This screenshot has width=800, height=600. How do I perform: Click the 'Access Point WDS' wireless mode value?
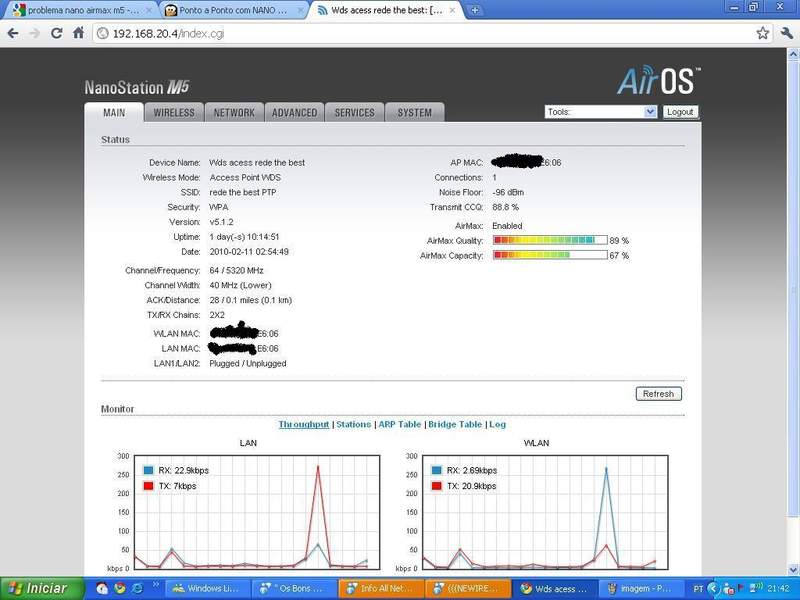[245, 178]
